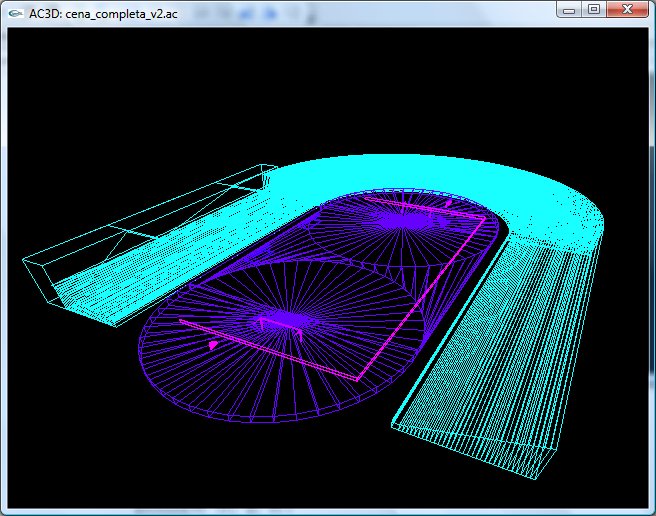Close the AC3D cena_completa_v2.ac window
This screenshot has height=516, width=656.
(x=627, y=10)
